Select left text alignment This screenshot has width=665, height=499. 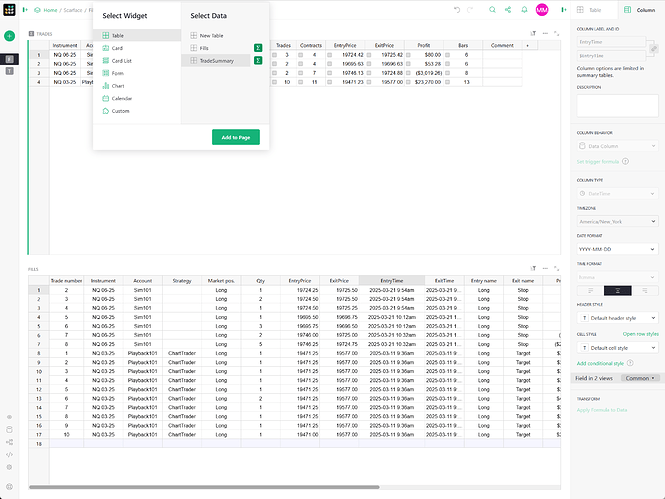click(x=590, y=290)
